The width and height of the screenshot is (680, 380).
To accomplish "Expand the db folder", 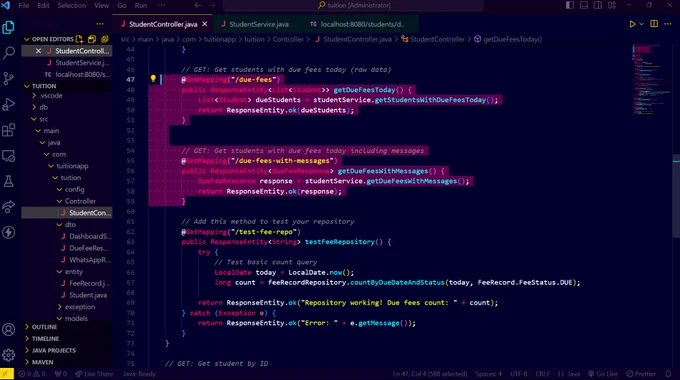I will coord(43,107).
